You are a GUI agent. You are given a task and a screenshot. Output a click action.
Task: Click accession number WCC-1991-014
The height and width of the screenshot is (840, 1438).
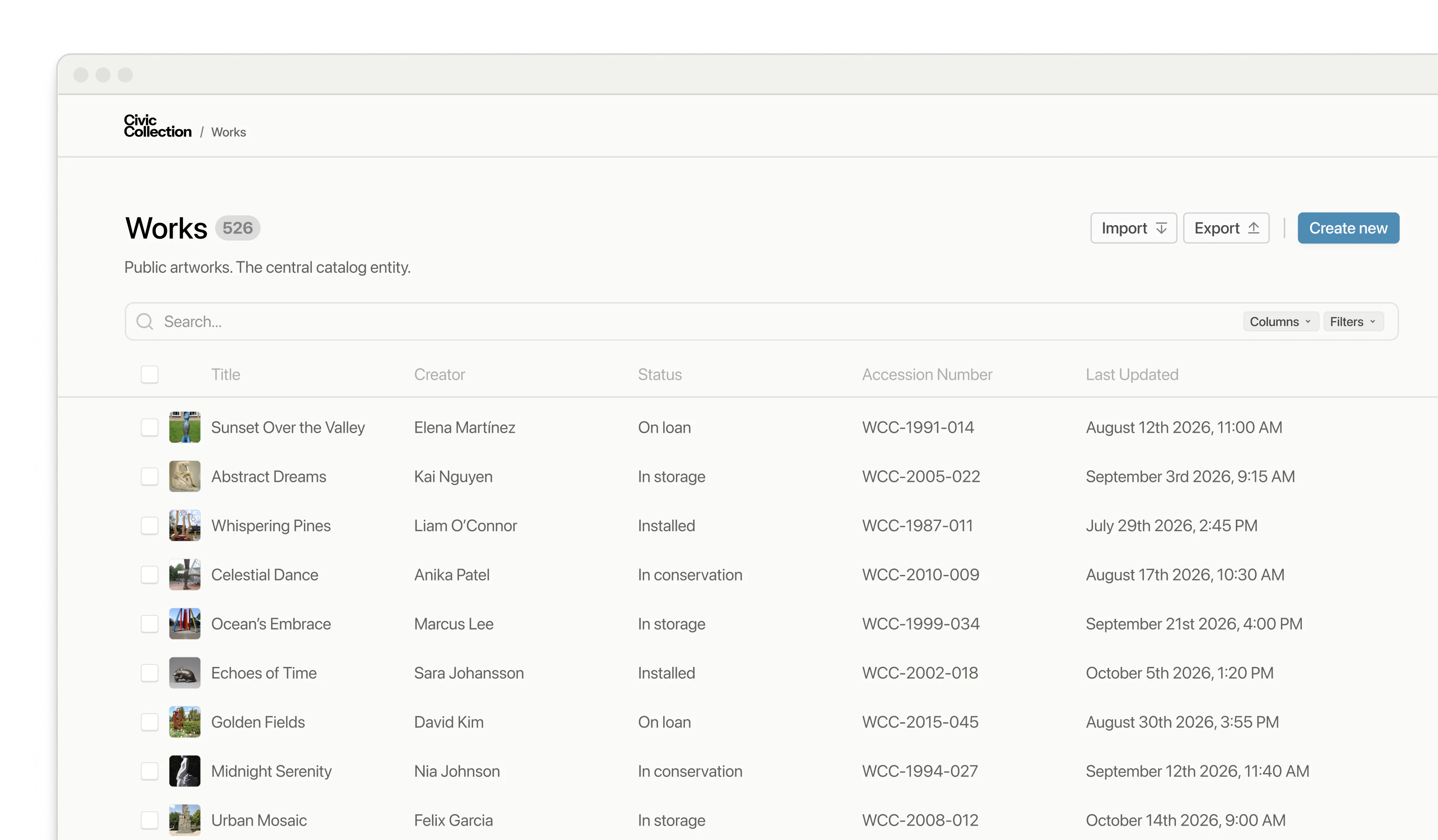pyautogui.click(x=918, y=427)
